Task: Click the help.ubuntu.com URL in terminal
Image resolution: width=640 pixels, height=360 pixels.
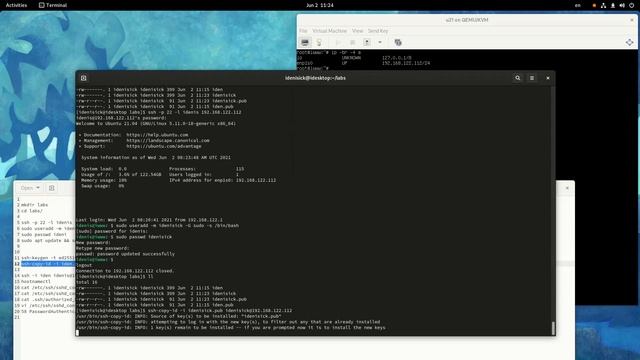Action: pyautogui.click(x=157, y=135)
